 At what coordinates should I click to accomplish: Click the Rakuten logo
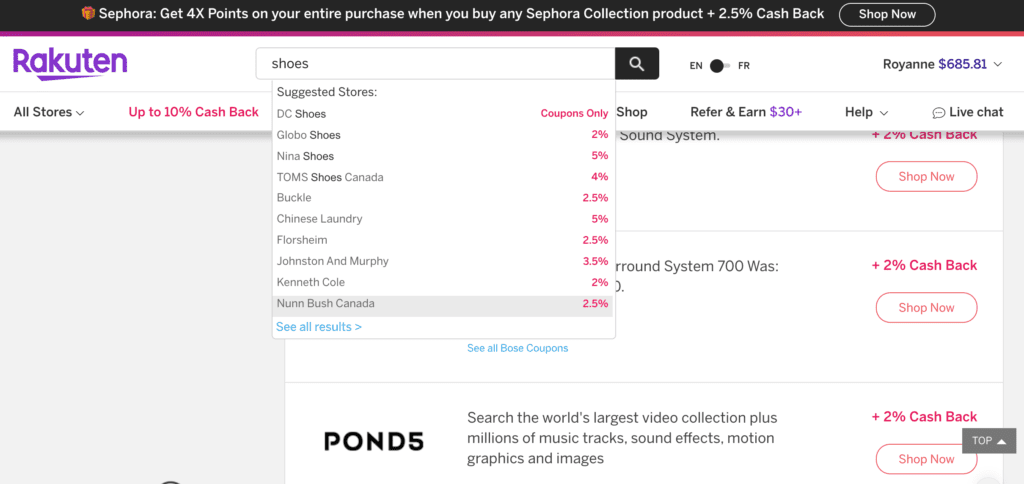[70, 64]
